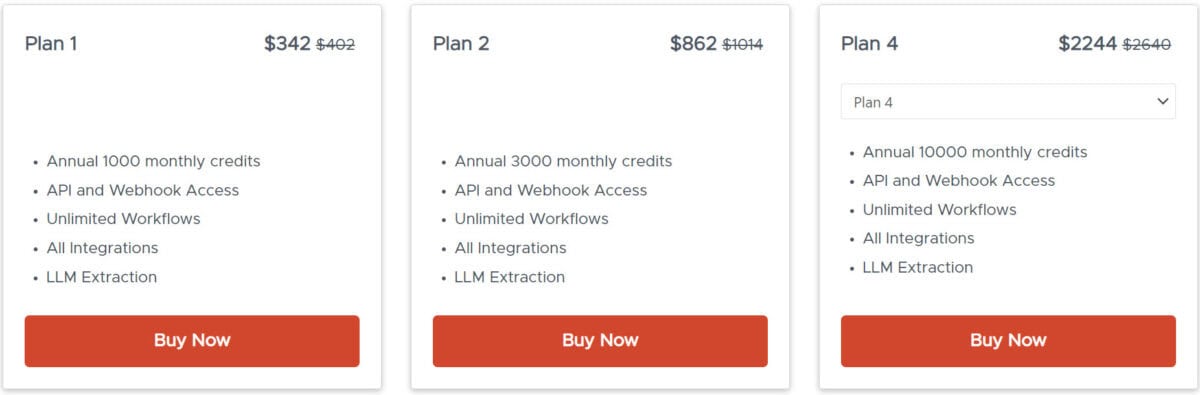The image size is (1200, 395).
Task: Click 'LLM Extraction' in Plan 1 list
Action: 101,277
